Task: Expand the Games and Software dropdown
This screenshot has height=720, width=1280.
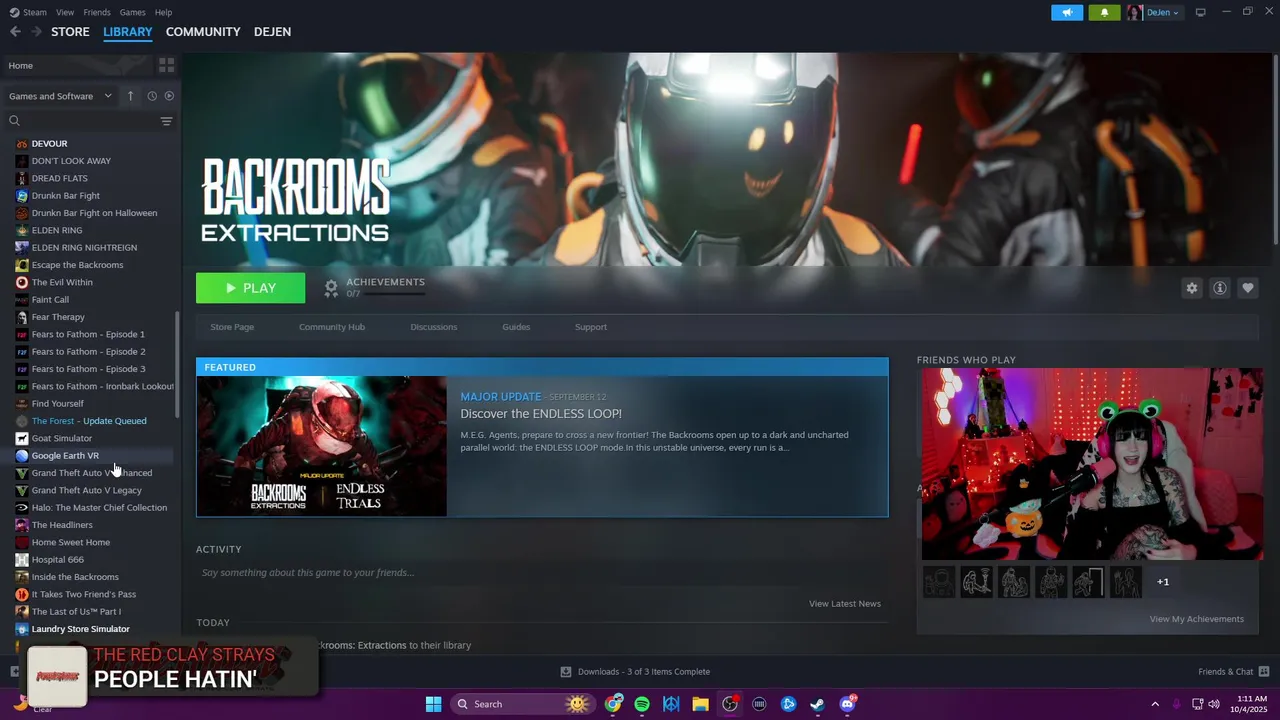Action: (60, 96)
